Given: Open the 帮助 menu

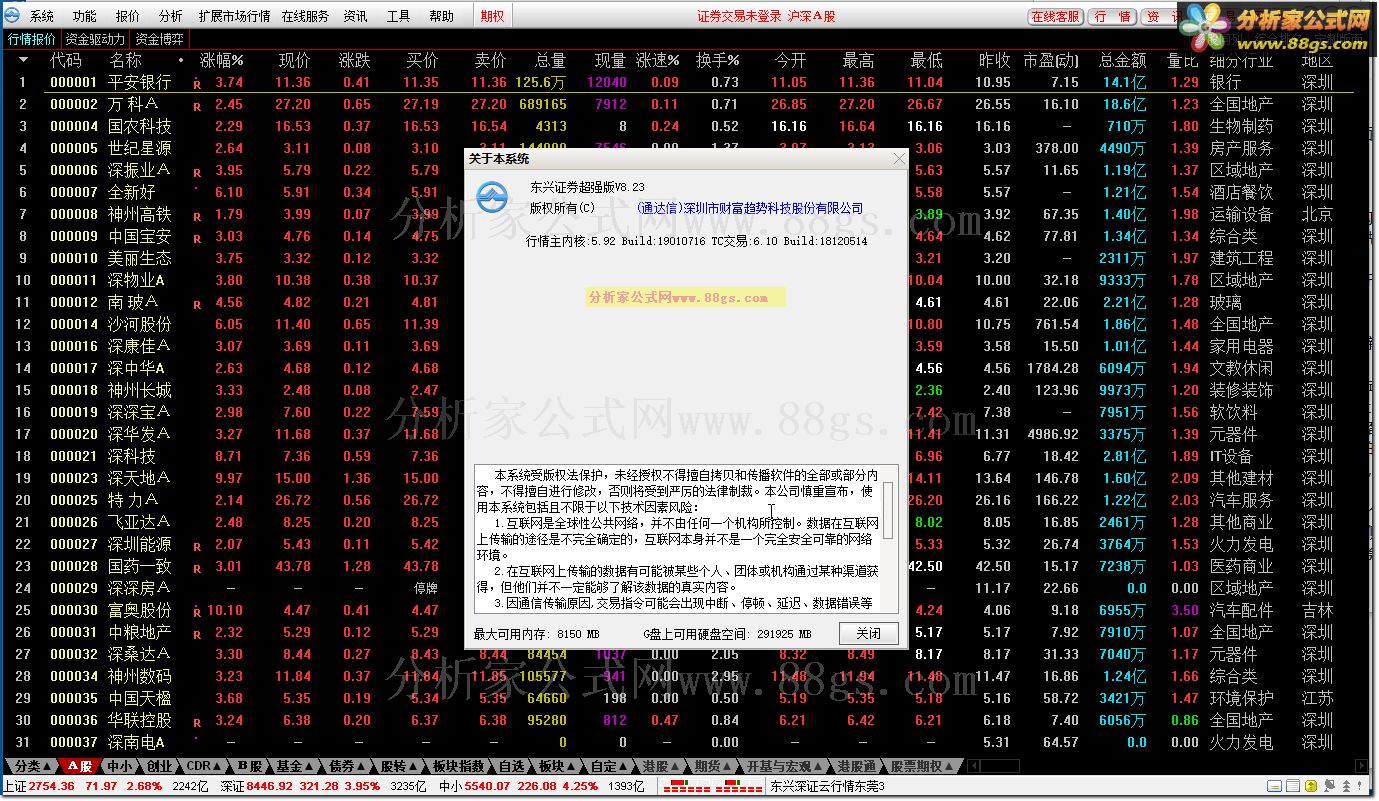Looking at the screenshot, I should [x=441, y=16].
